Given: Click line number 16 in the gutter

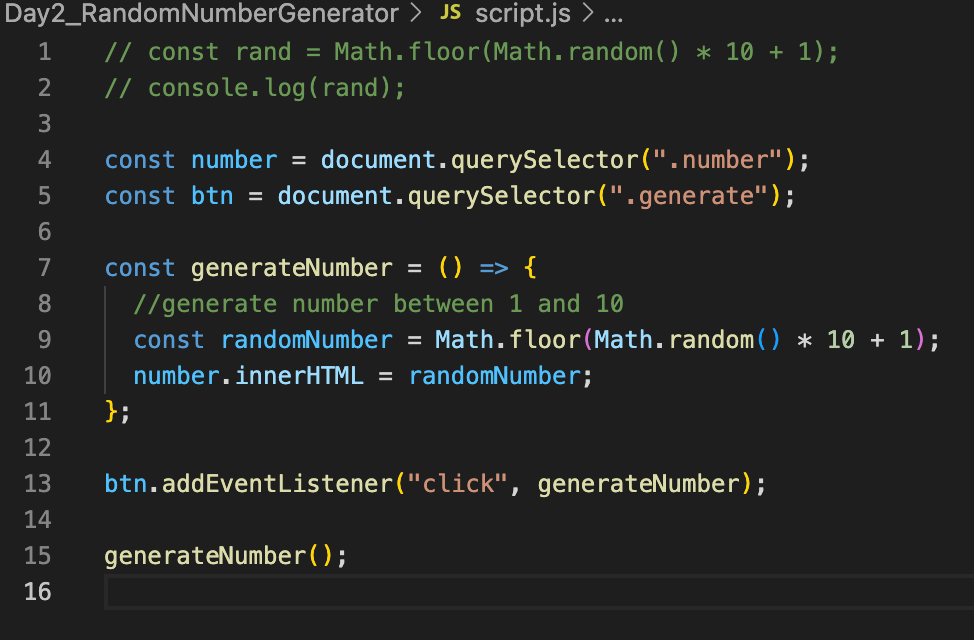Looking at the screenshot, I should [37, 592].
